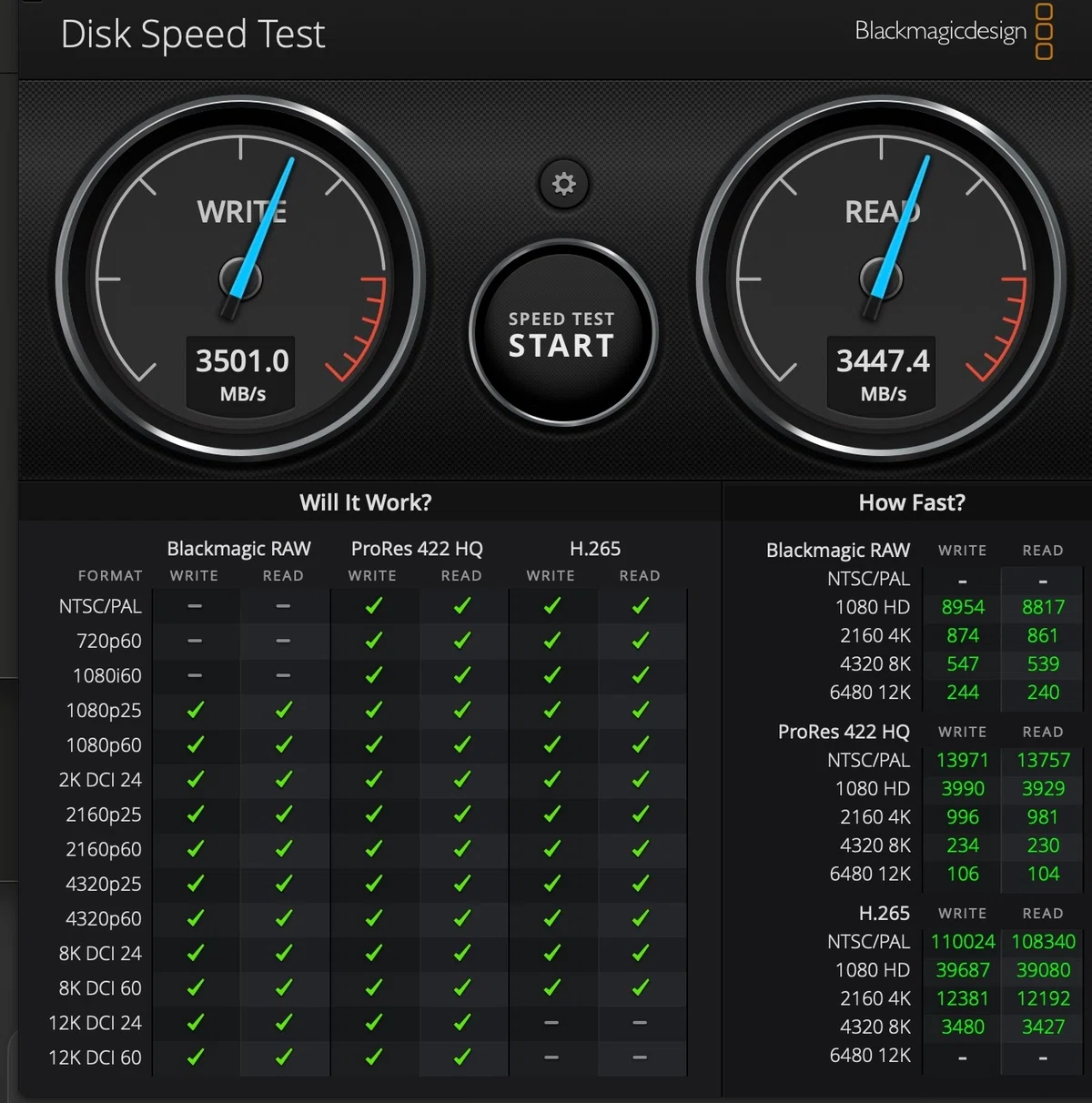Click H.265 write checkmark for 2K DCI 24

[x=551, y=779]
